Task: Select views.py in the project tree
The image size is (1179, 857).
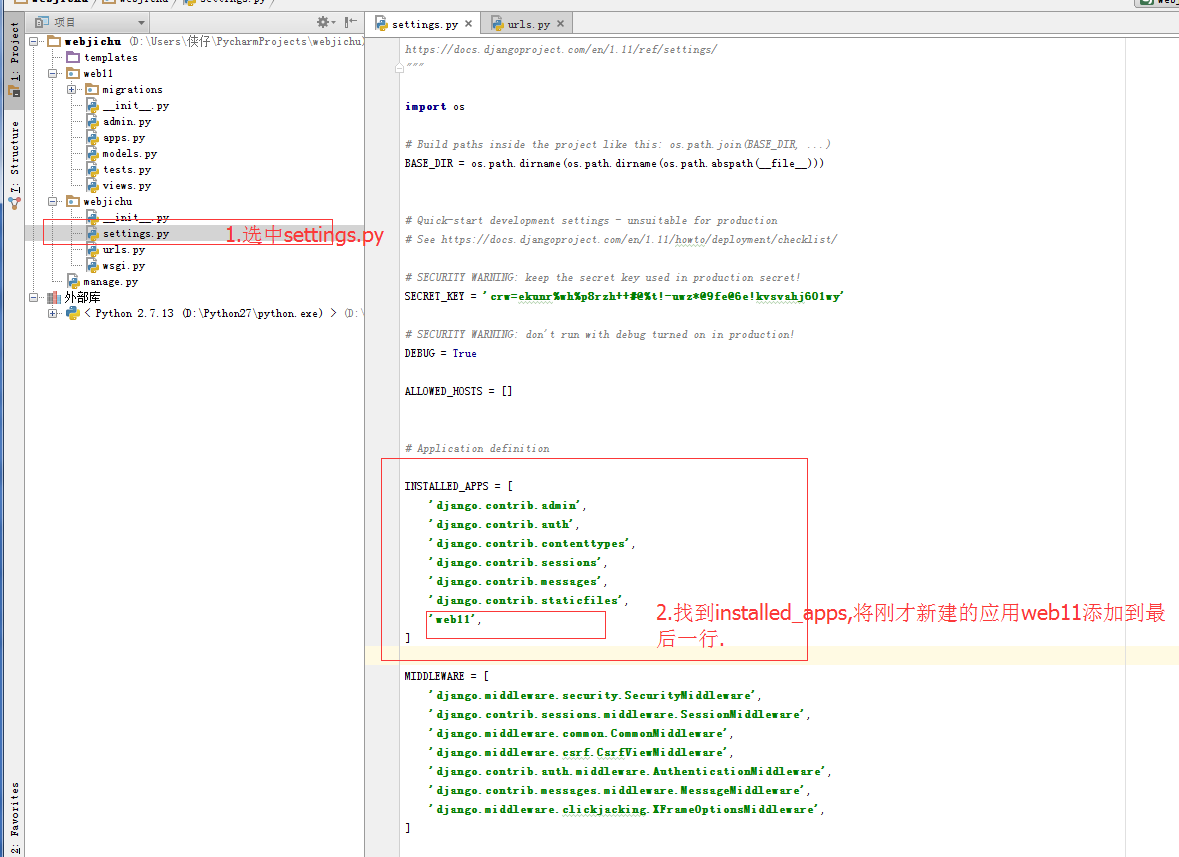Action: point(126,186)
